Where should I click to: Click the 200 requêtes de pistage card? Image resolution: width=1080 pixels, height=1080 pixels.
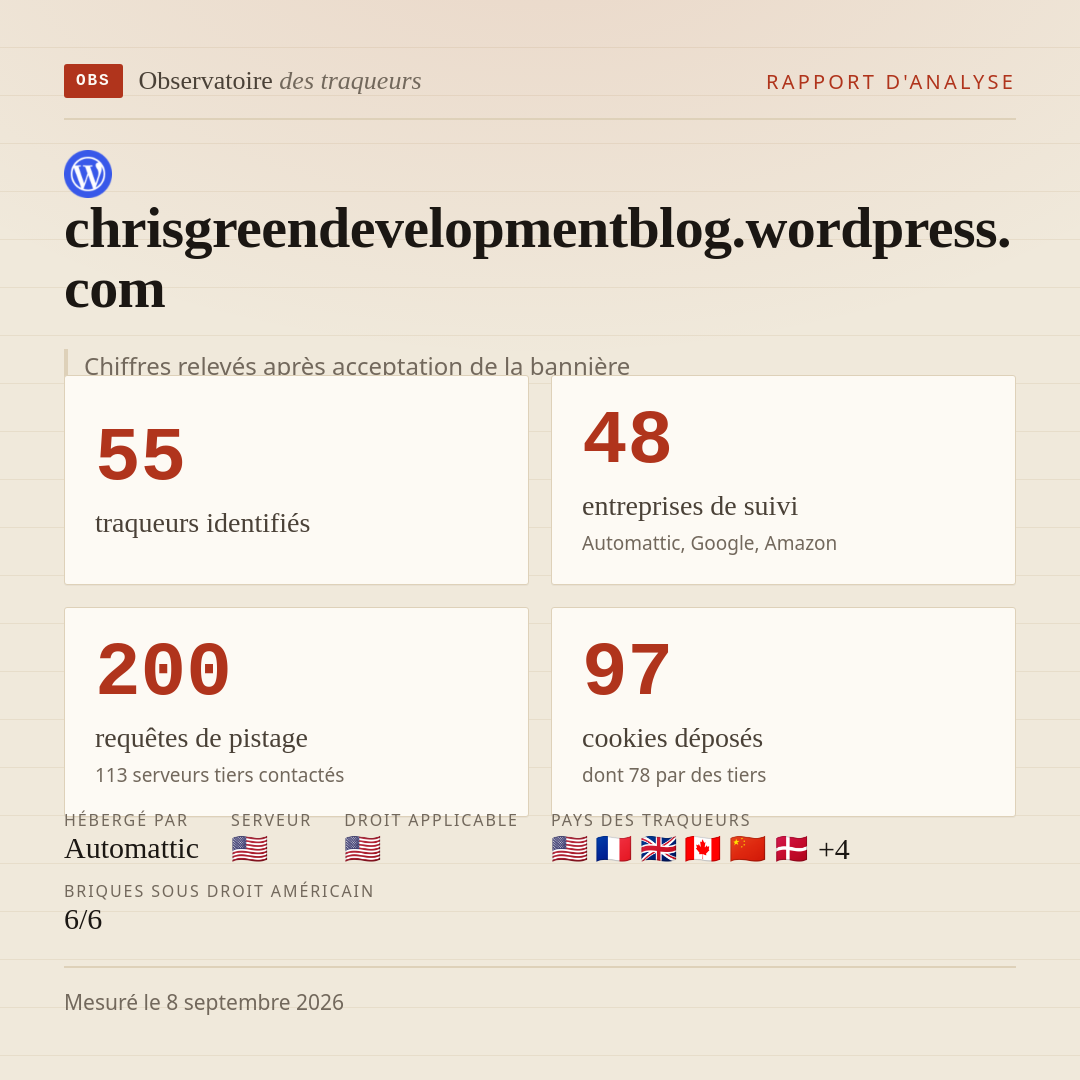pyautogui.click(x=296, y=712)
